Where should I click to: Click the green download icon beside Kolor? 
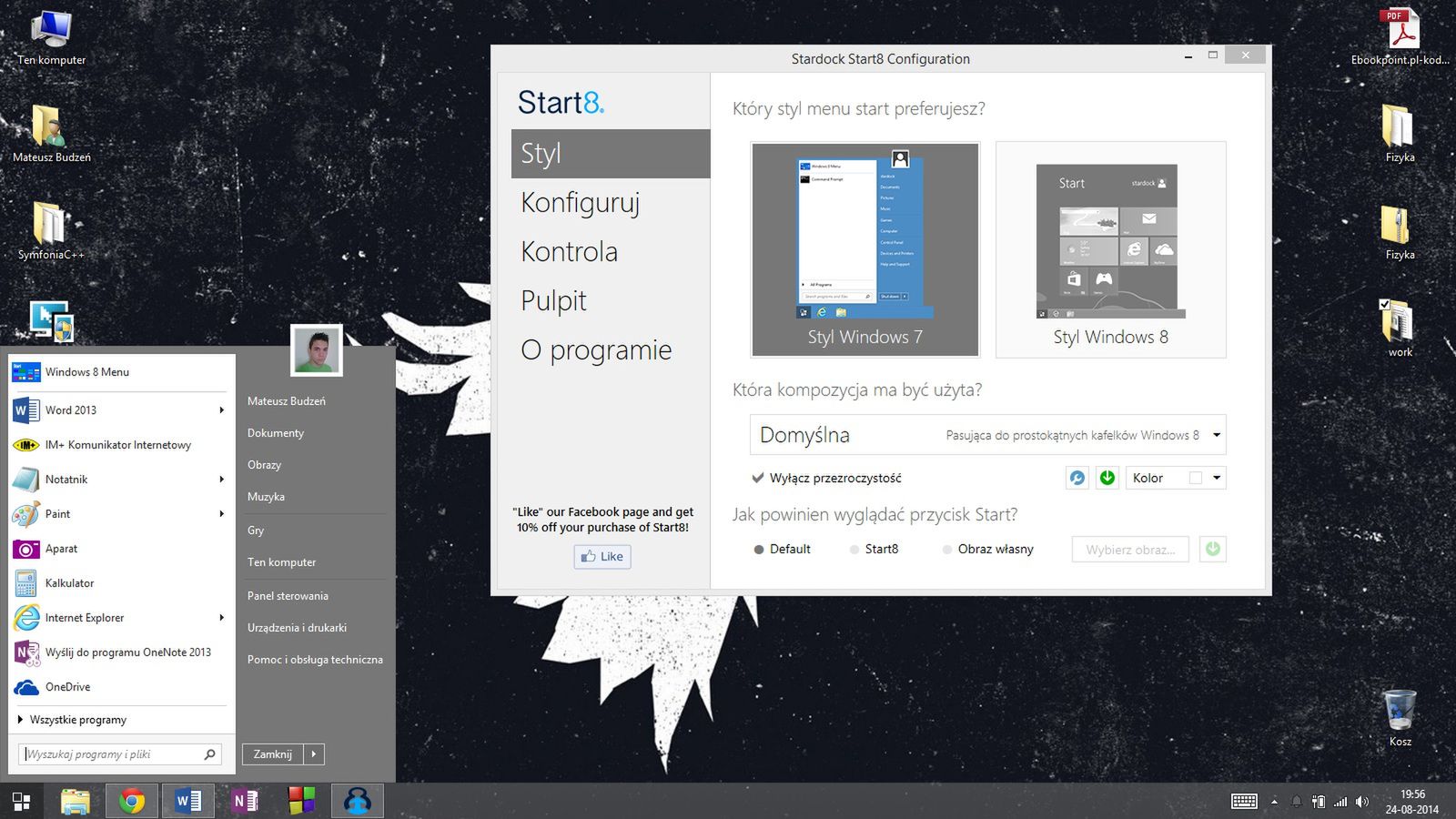[x=1107, y=478]
